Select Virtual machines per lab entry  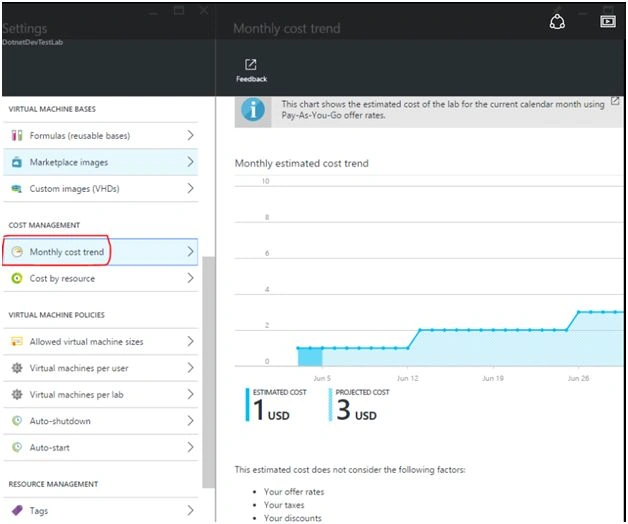coord(101,394)
